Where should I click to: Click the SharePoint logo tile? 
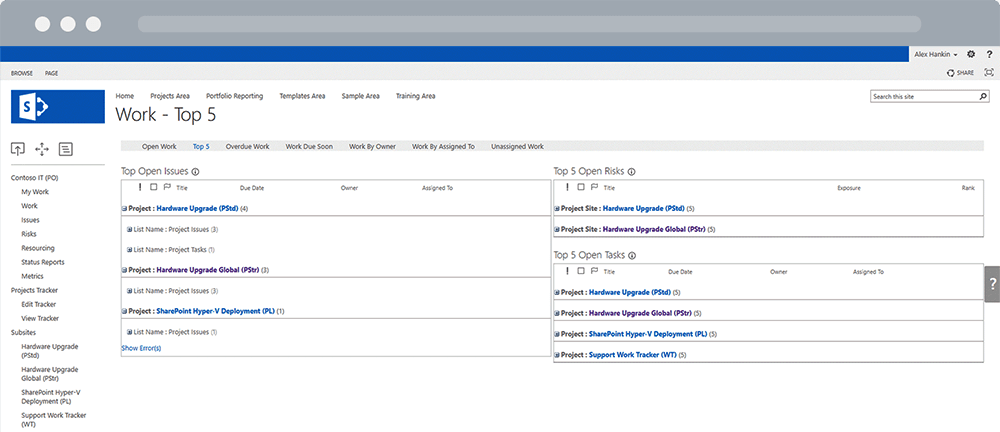(58, 106)
